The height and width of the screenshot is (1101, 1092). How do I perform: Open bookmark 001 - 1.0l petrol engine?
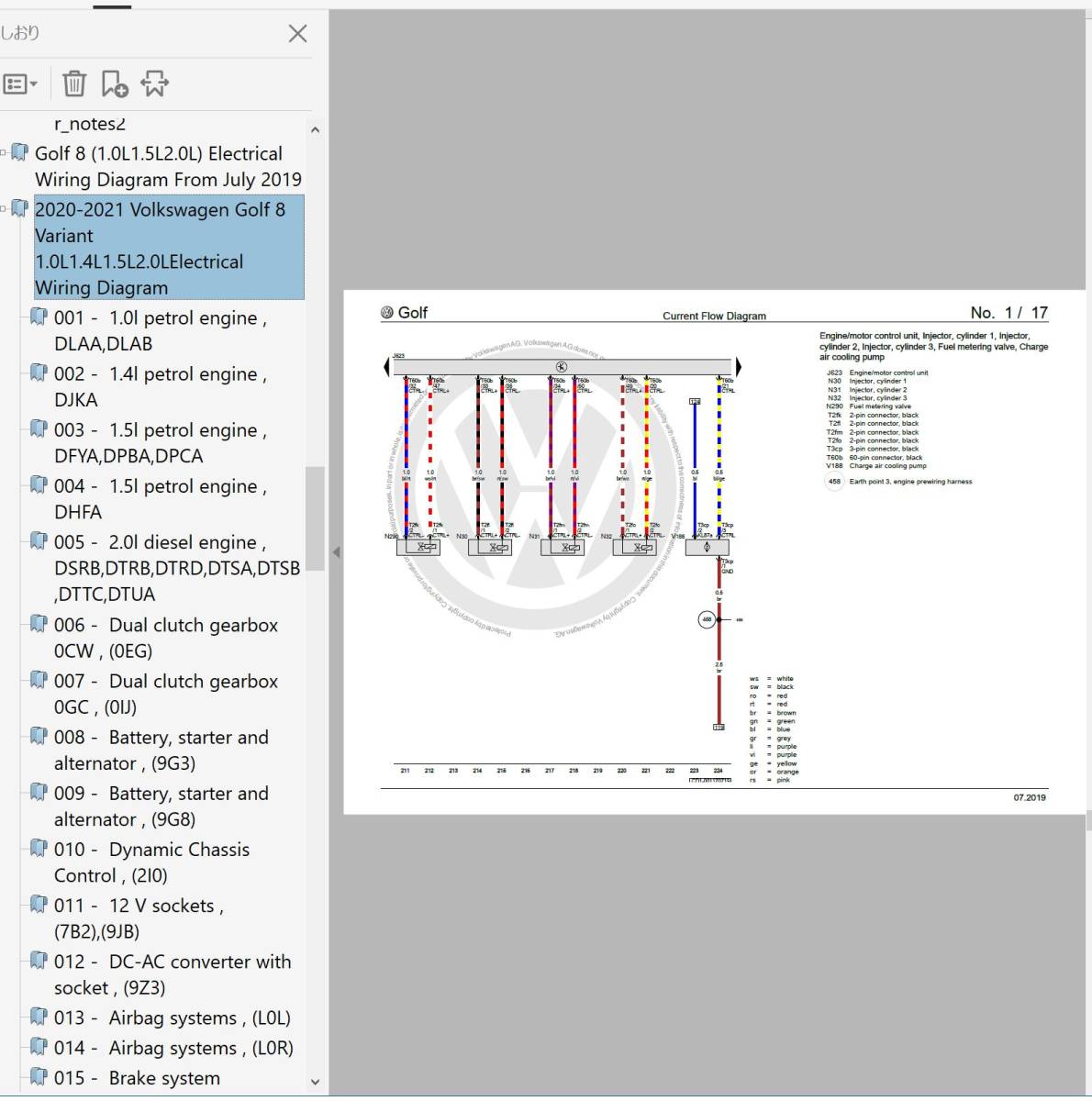point(161,330)
